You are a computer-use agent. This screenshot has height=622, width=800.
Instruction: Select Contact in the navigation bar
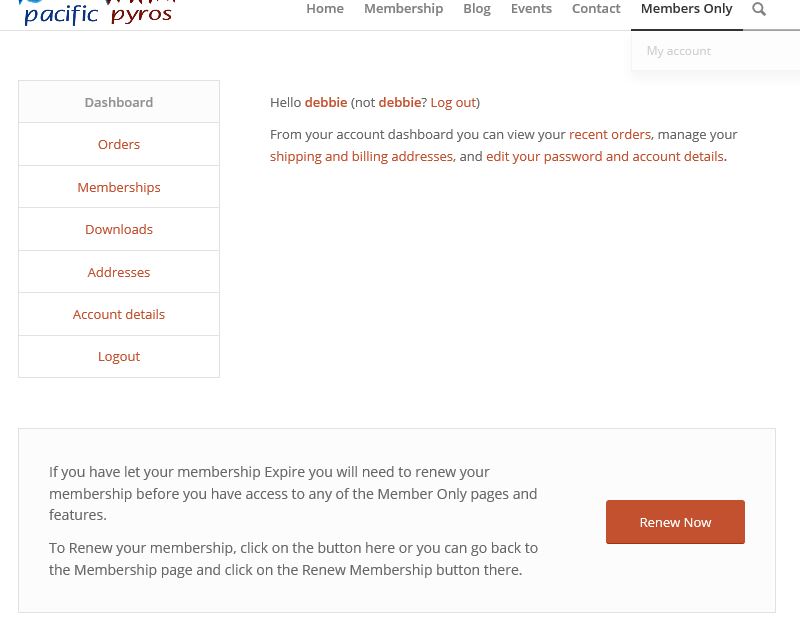tap(596, 9)
